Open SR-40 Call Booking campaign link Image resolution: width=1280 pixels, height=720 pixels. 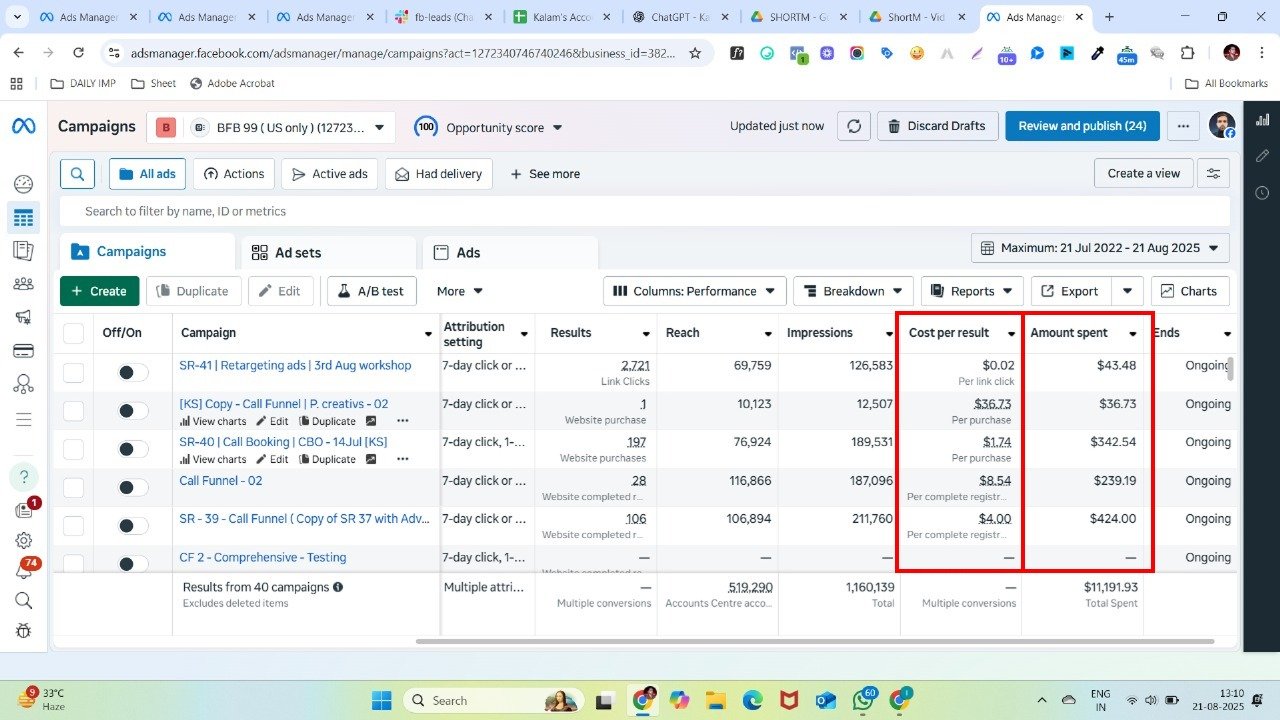[282, 442]
